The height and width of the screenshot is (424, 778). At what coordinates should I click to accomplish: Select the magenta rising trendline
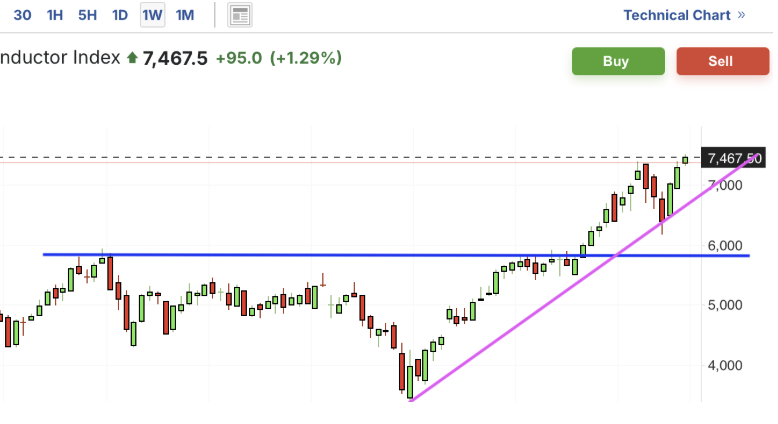tap(520, 320)
